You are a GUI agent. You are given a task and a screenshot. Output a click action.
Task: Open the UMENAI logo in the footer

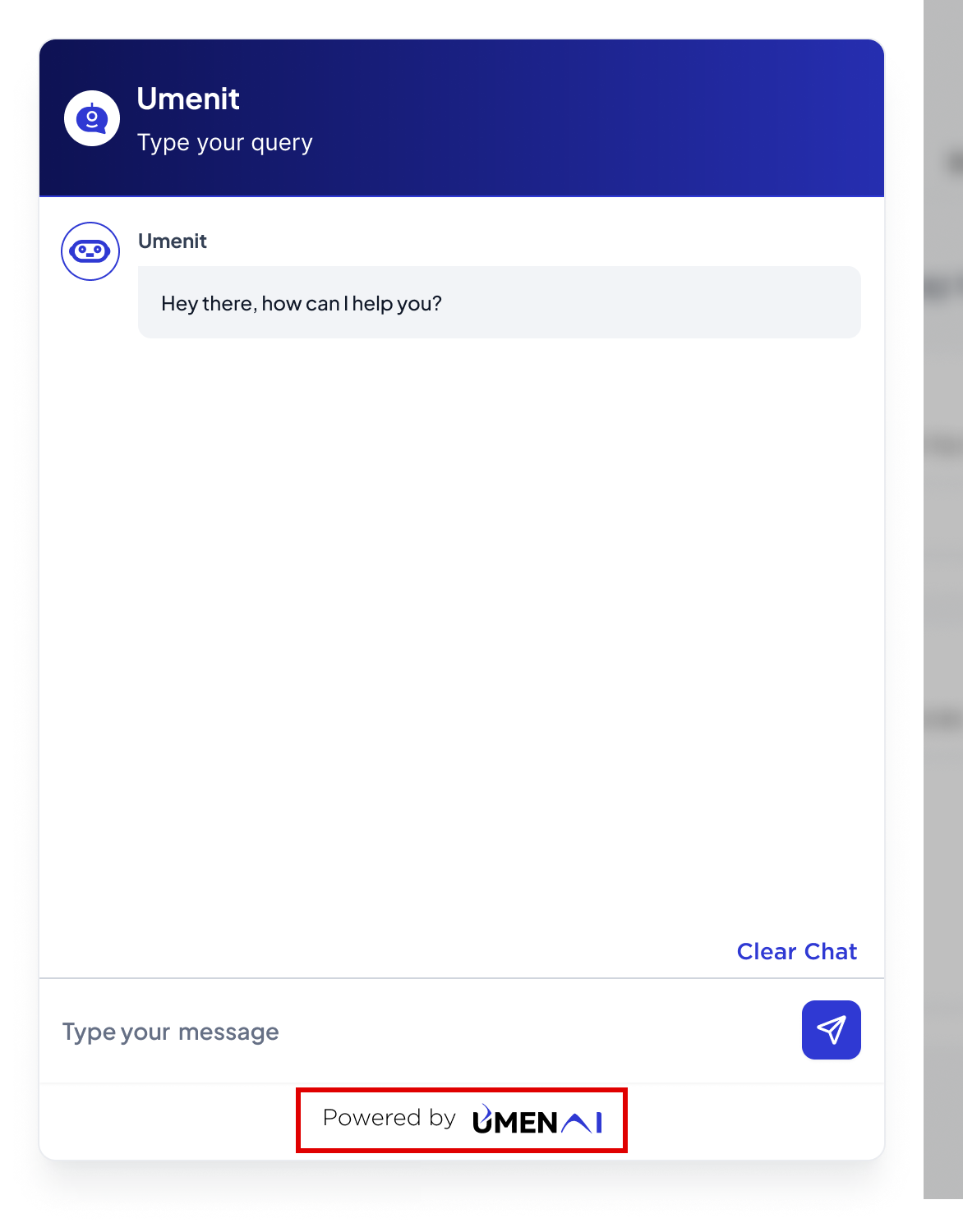(x=537, y=1119)
